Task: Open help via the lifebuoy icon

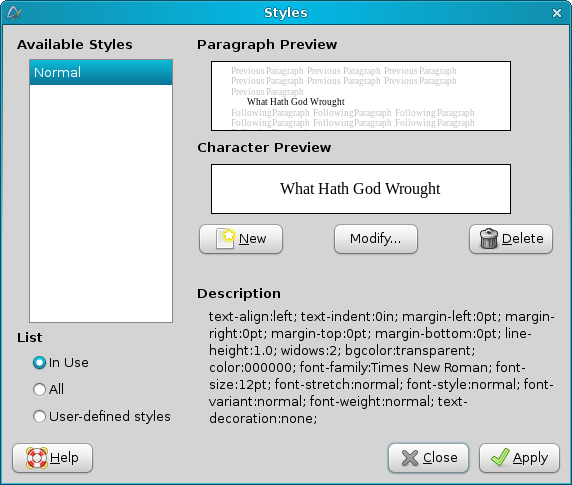Action: pyautogui.click(x=37, y=458)
